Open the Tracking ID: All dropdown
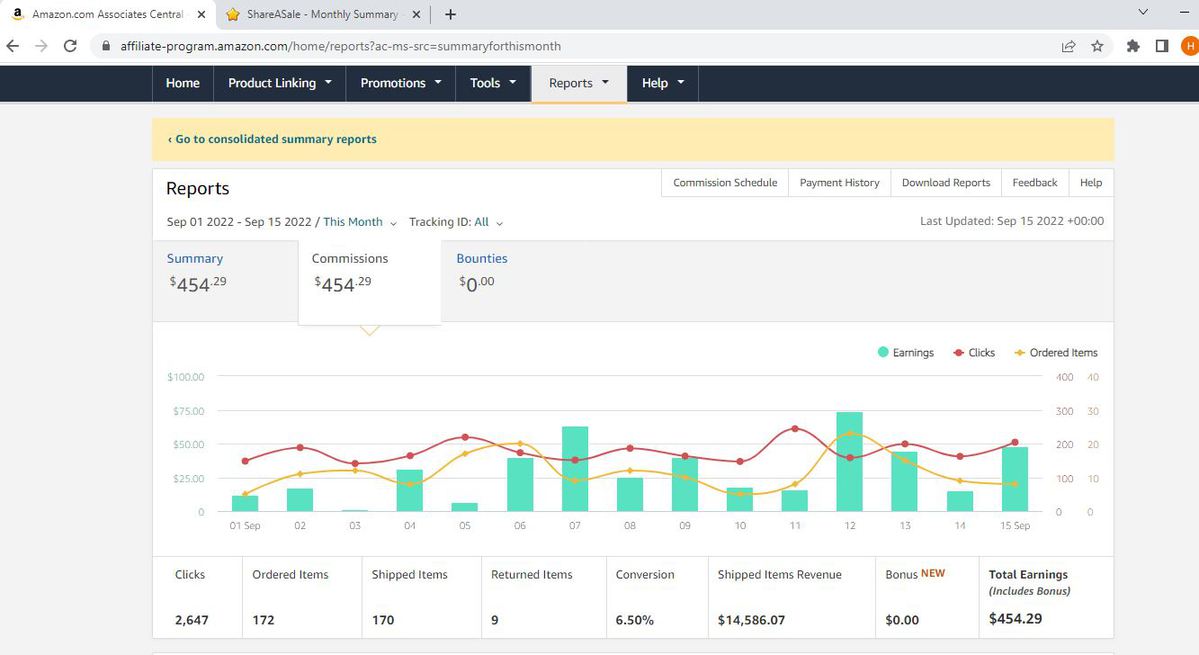The image size is (1199, 655). click(x=456, y=222)
